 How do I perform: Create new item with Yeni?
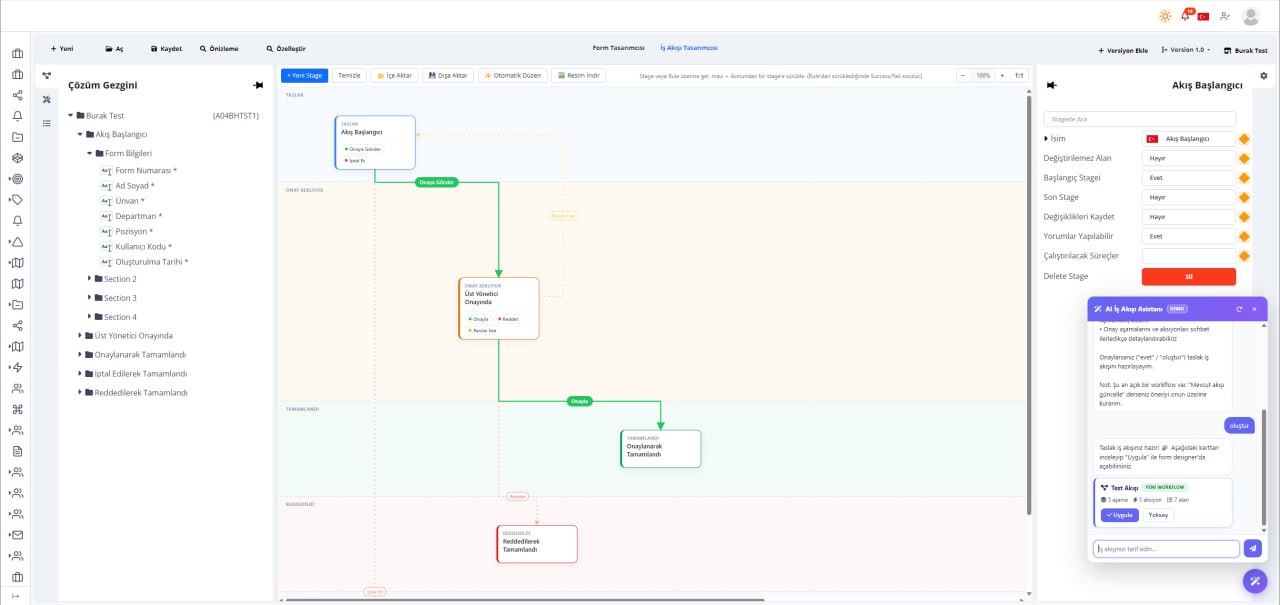coord(62,48)
